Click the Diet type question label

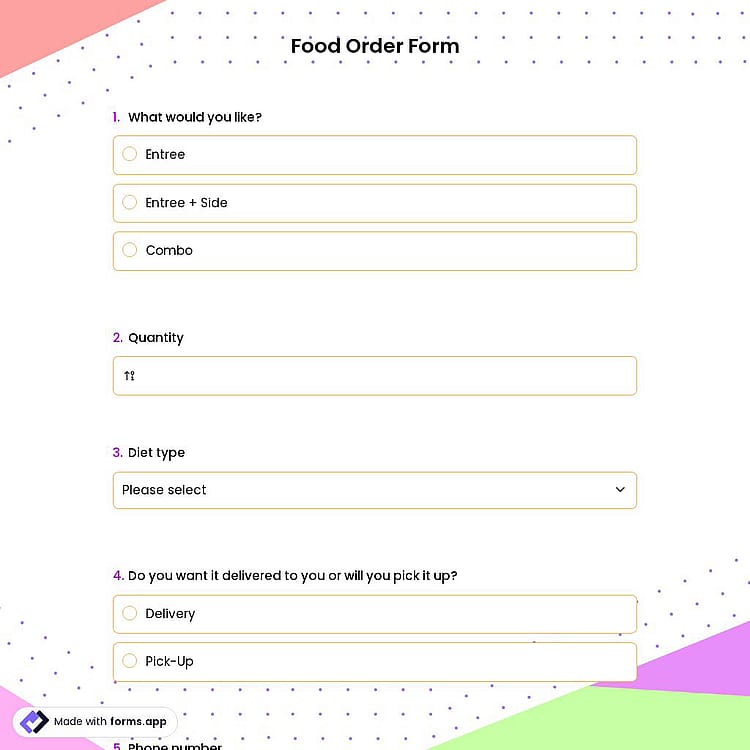pos(156,453)
